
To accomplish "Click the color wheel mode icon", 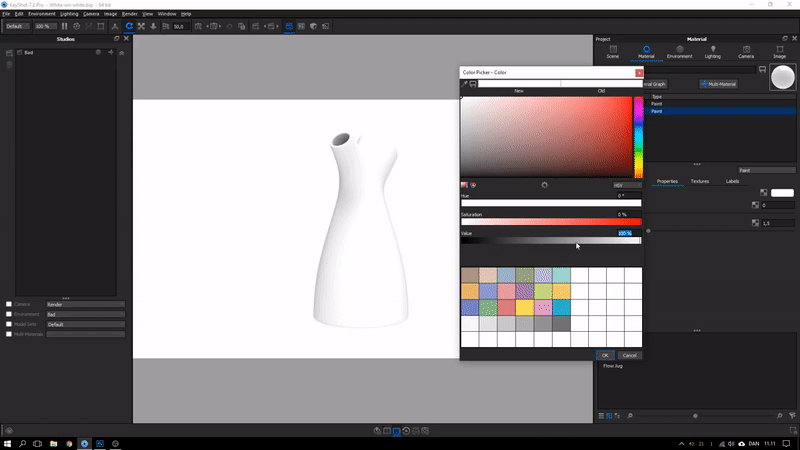I will [473, 185].
